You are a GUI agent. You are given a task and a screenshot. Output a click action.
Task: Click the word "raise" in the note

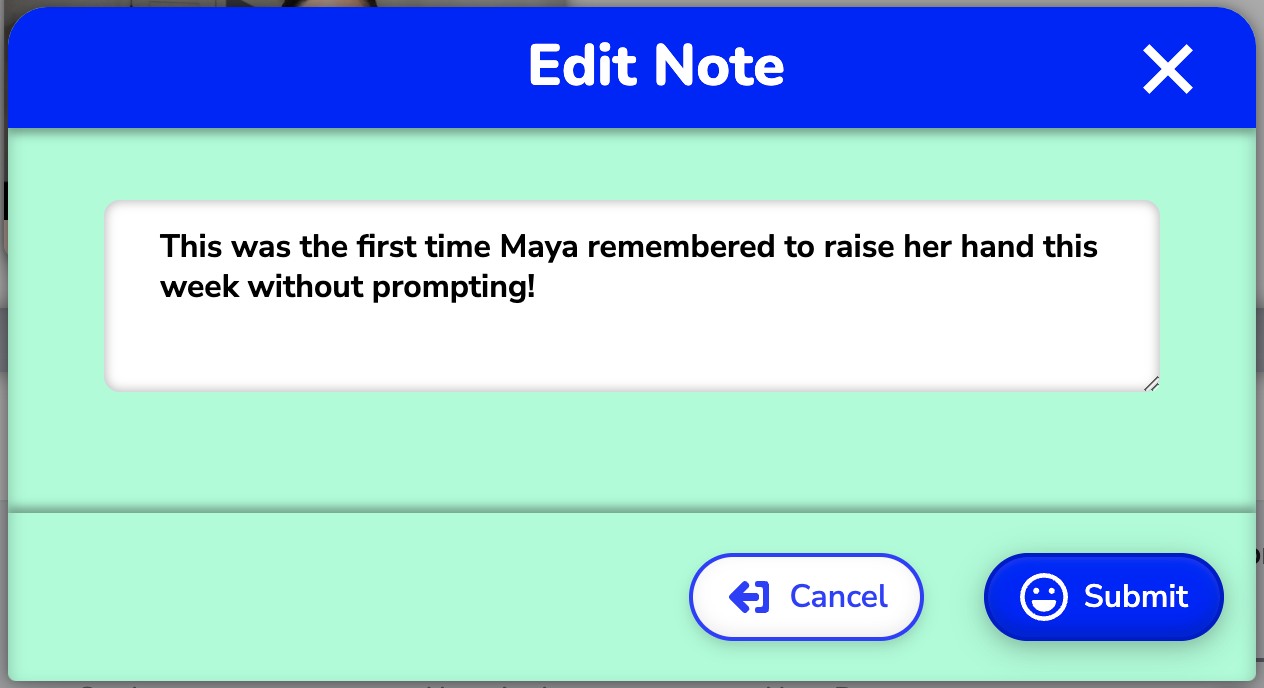(859, 246)
